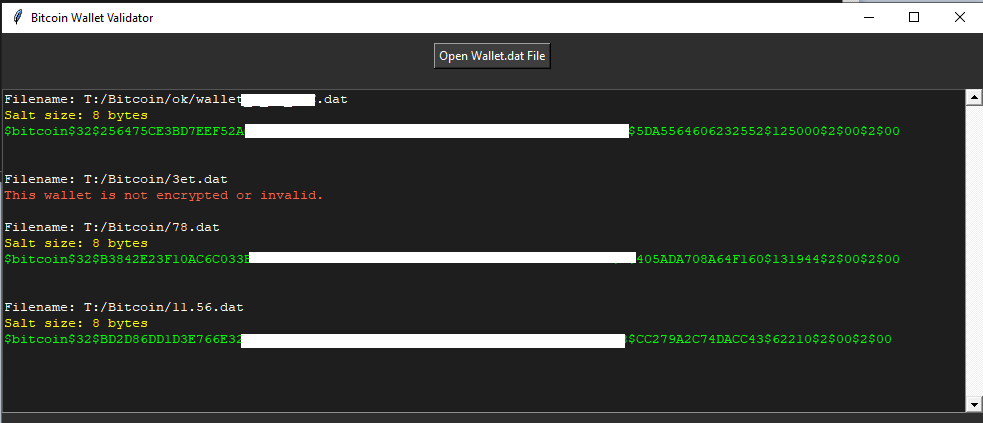Click the Salt size line under 11.56.dat

[76, 323]
